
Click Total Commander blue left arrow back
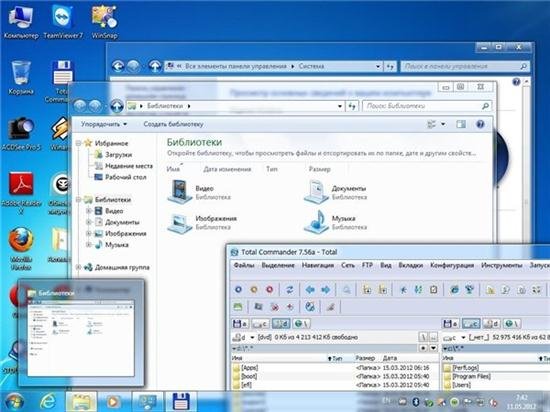(310, 290)
